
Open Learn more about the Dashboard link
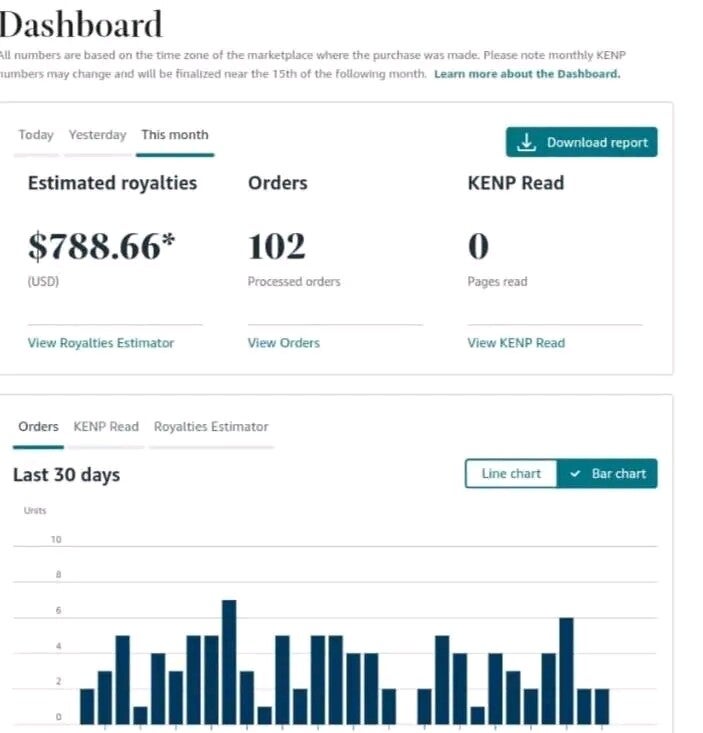(527, 75)
